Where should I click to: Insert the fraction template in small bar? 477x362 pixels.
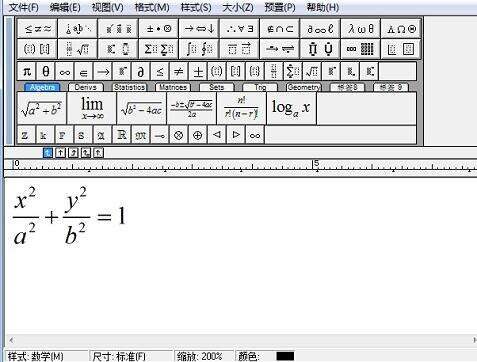coord(274,71)
